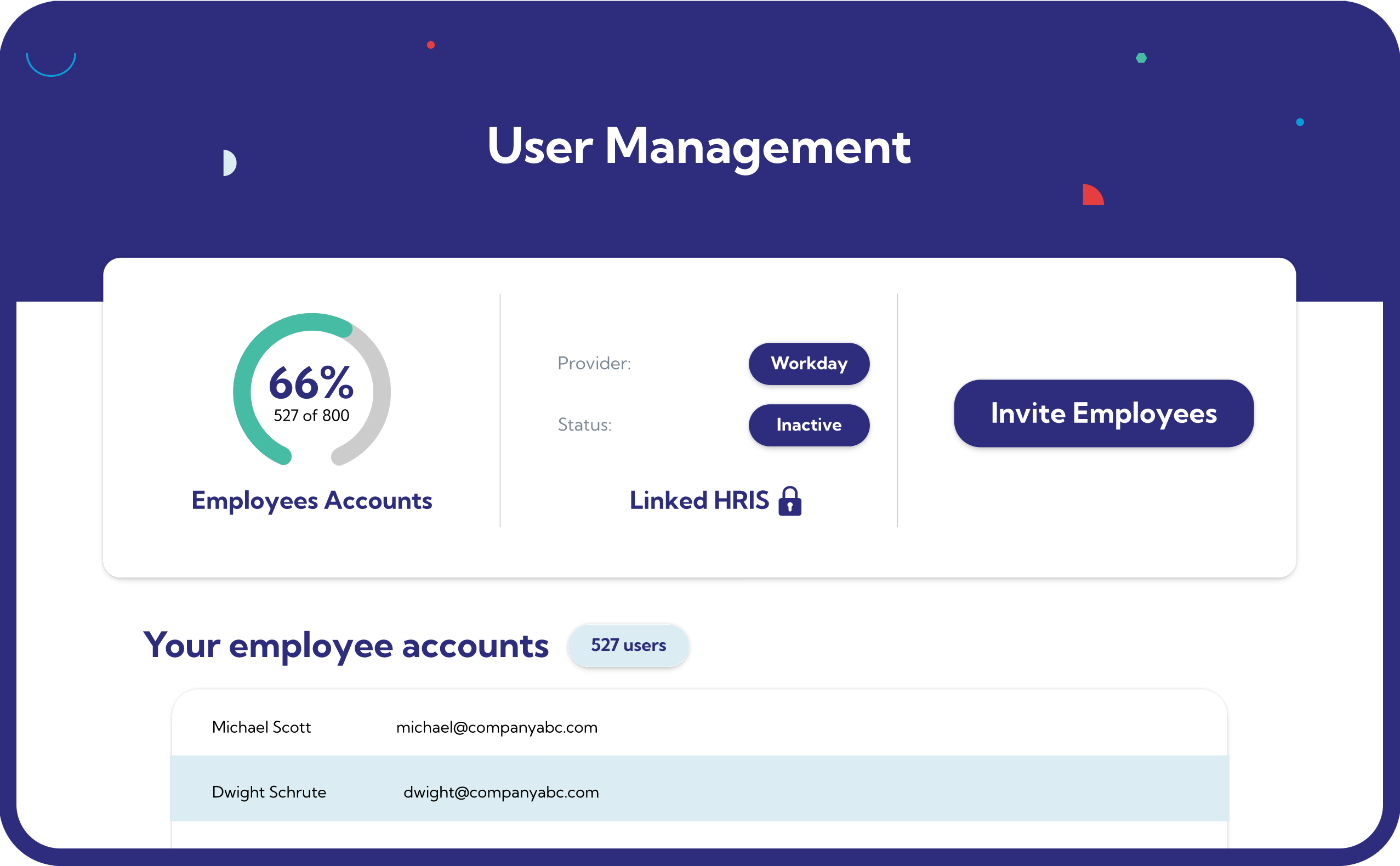Click the Invite Employees button

click(x=1103, y=414)
